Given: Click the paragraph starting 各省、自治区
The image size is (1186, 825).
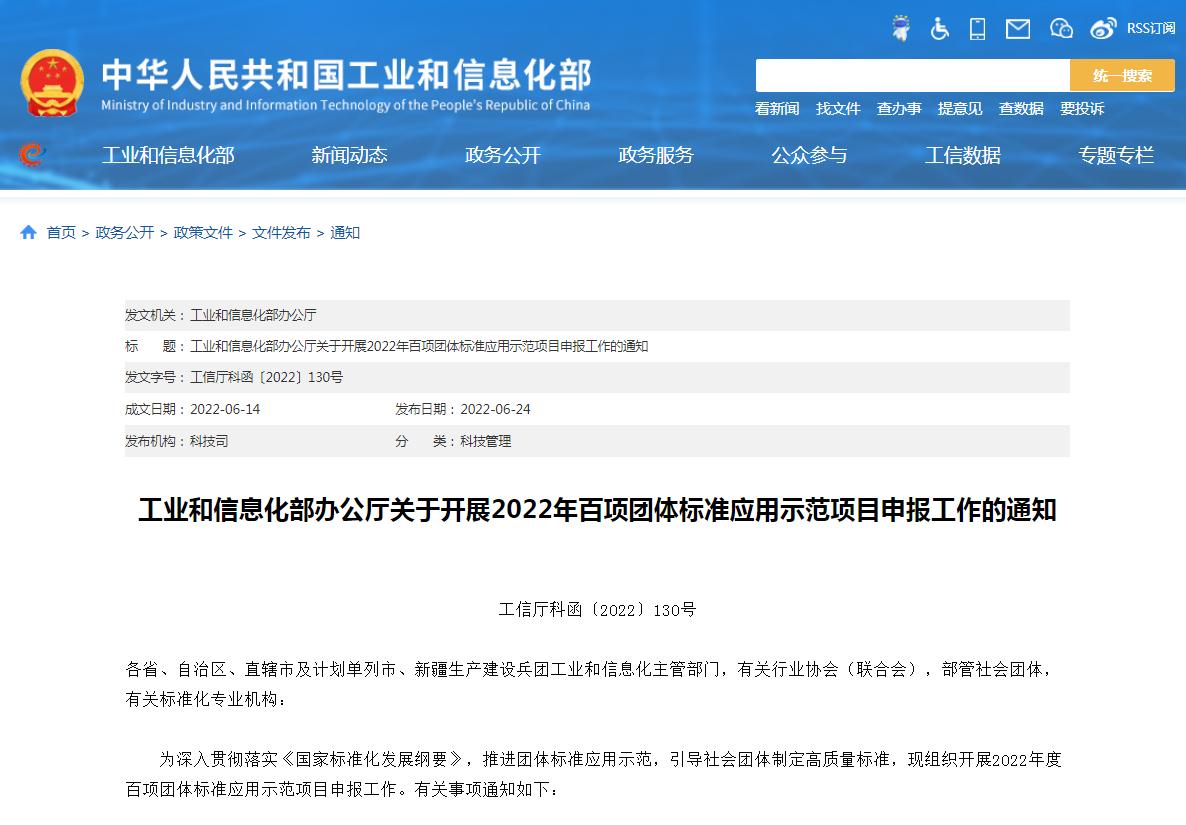Looking at the screenshot, I should [x=590, y=684].
